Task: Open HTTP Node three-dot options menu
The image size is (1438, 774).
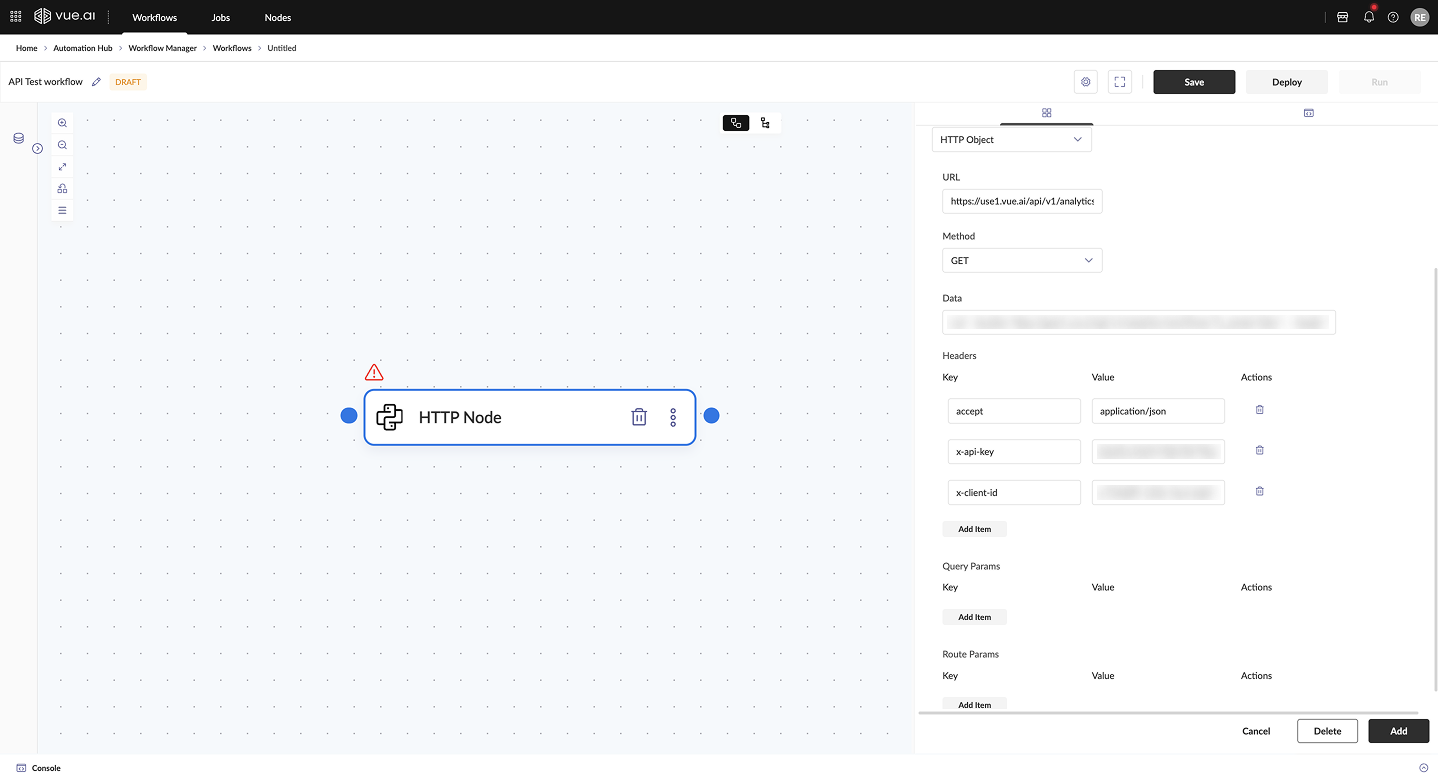Action: click(673, 417)
